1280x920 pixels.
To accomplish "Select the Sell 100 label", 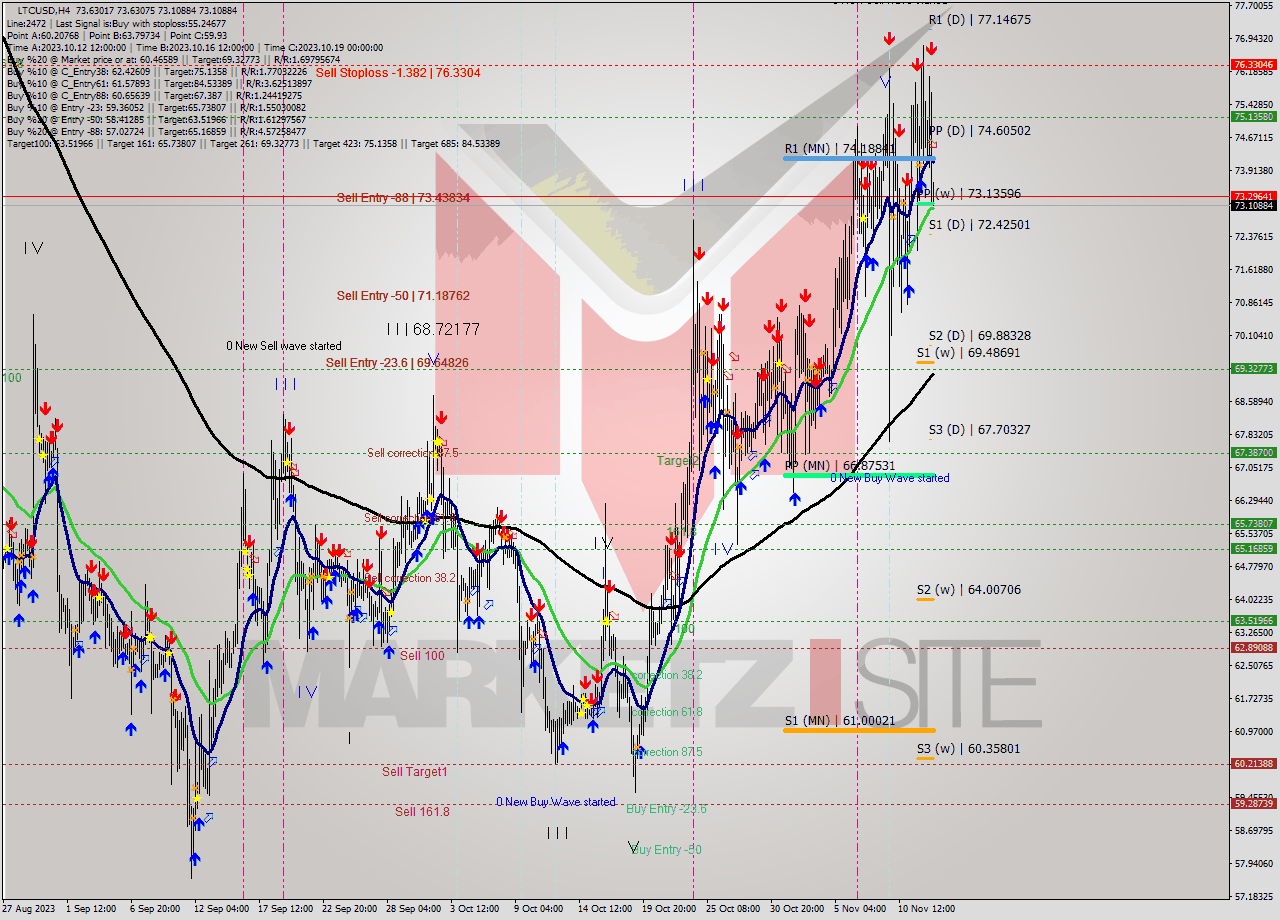I will [422, 656].
